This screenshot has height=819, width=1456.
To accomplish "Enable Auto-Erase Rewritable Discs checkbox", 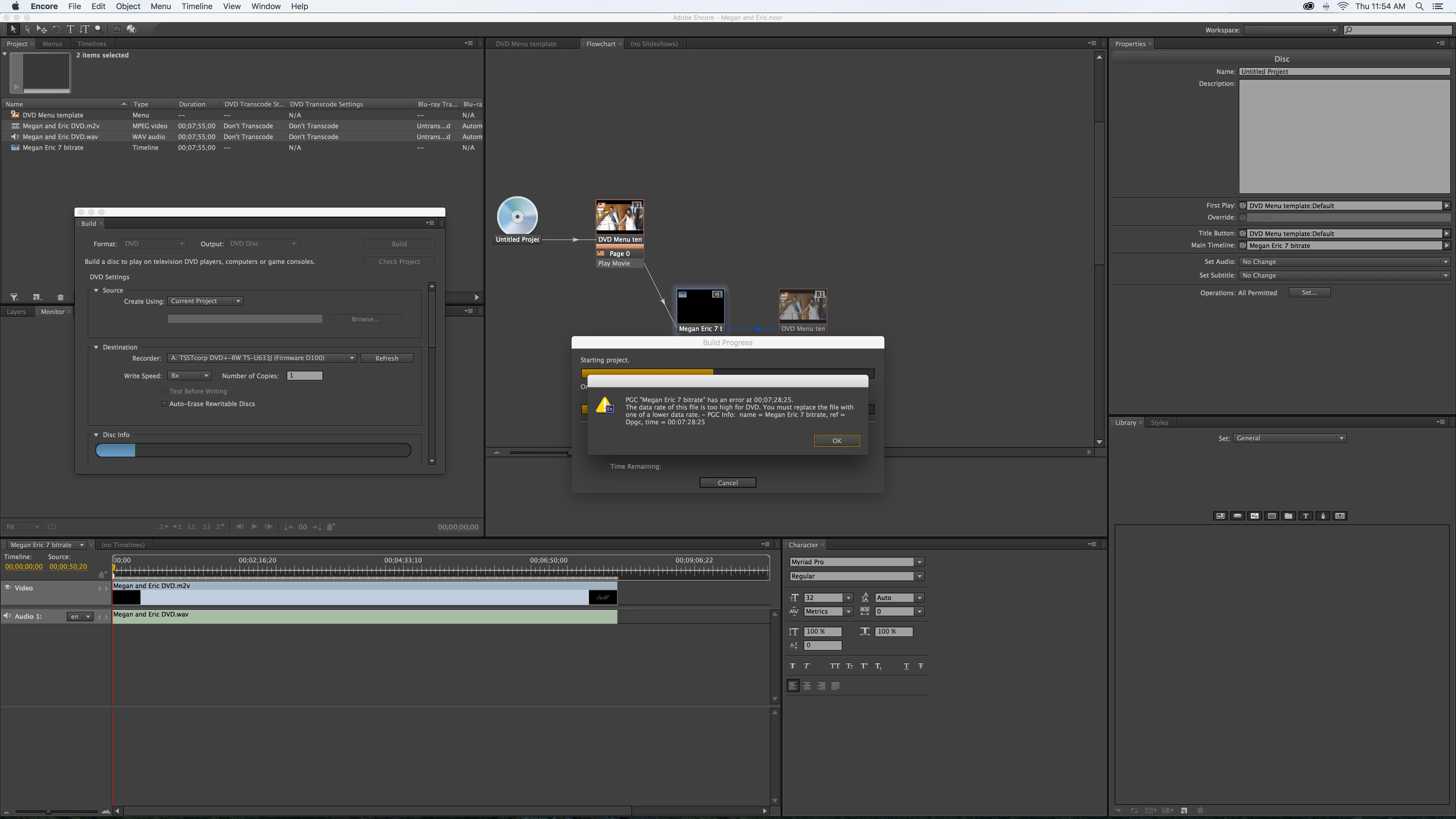I will (164, 404).
